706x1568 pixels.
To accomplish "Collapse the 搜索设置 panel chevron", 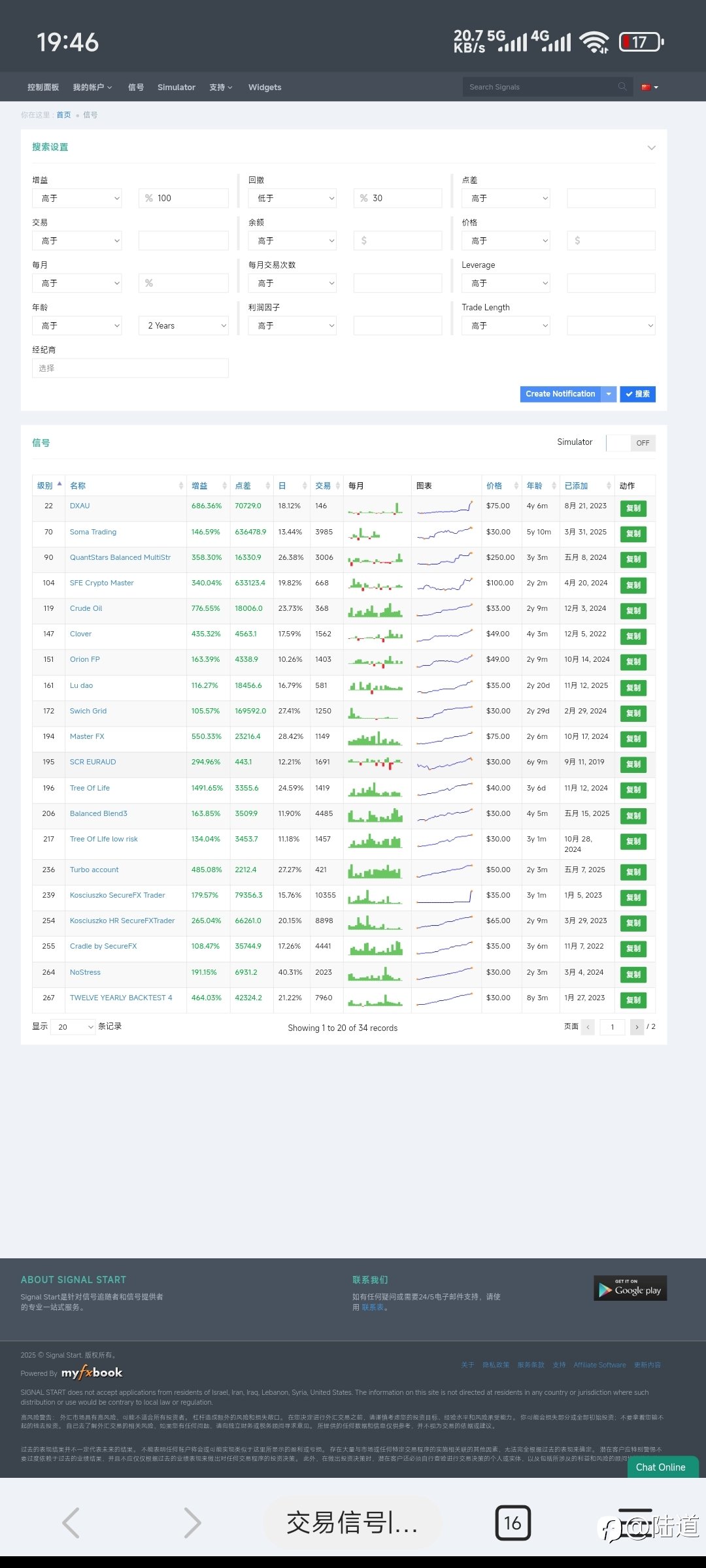I will pyautogui.click(x=651, y=148).
